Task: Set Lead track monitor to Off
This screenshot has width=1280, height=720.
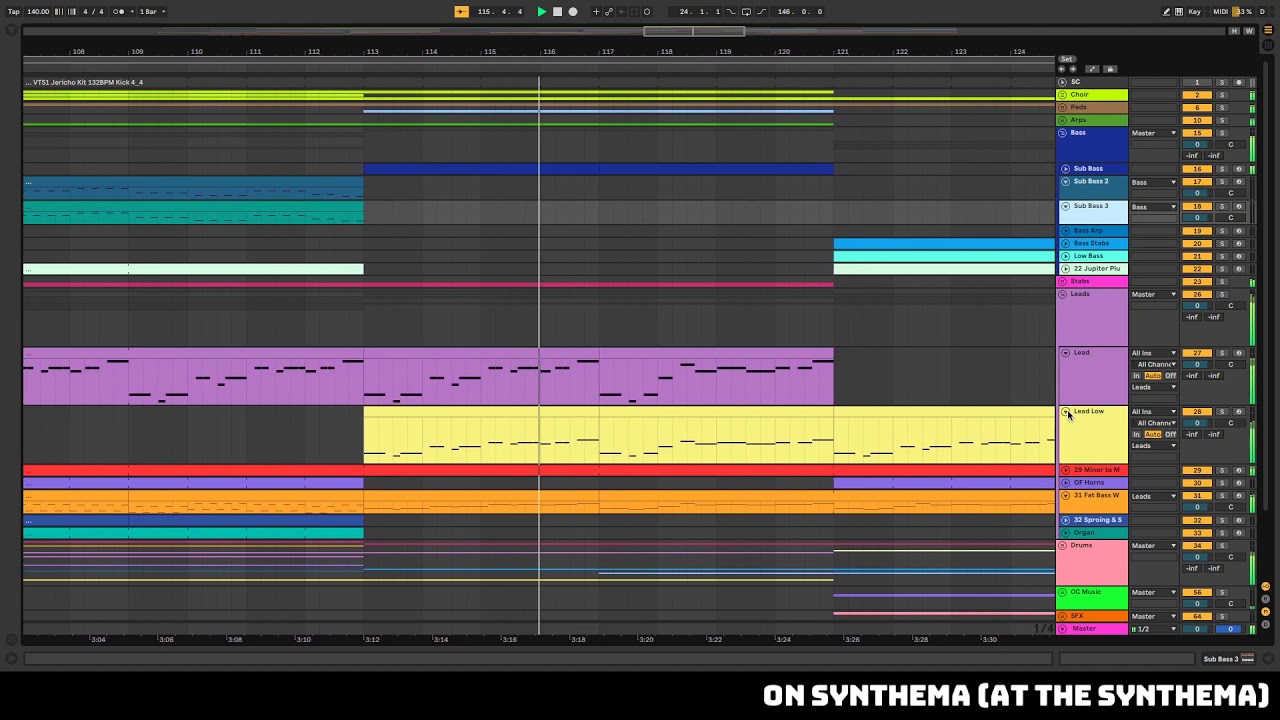Action: 1171,376
